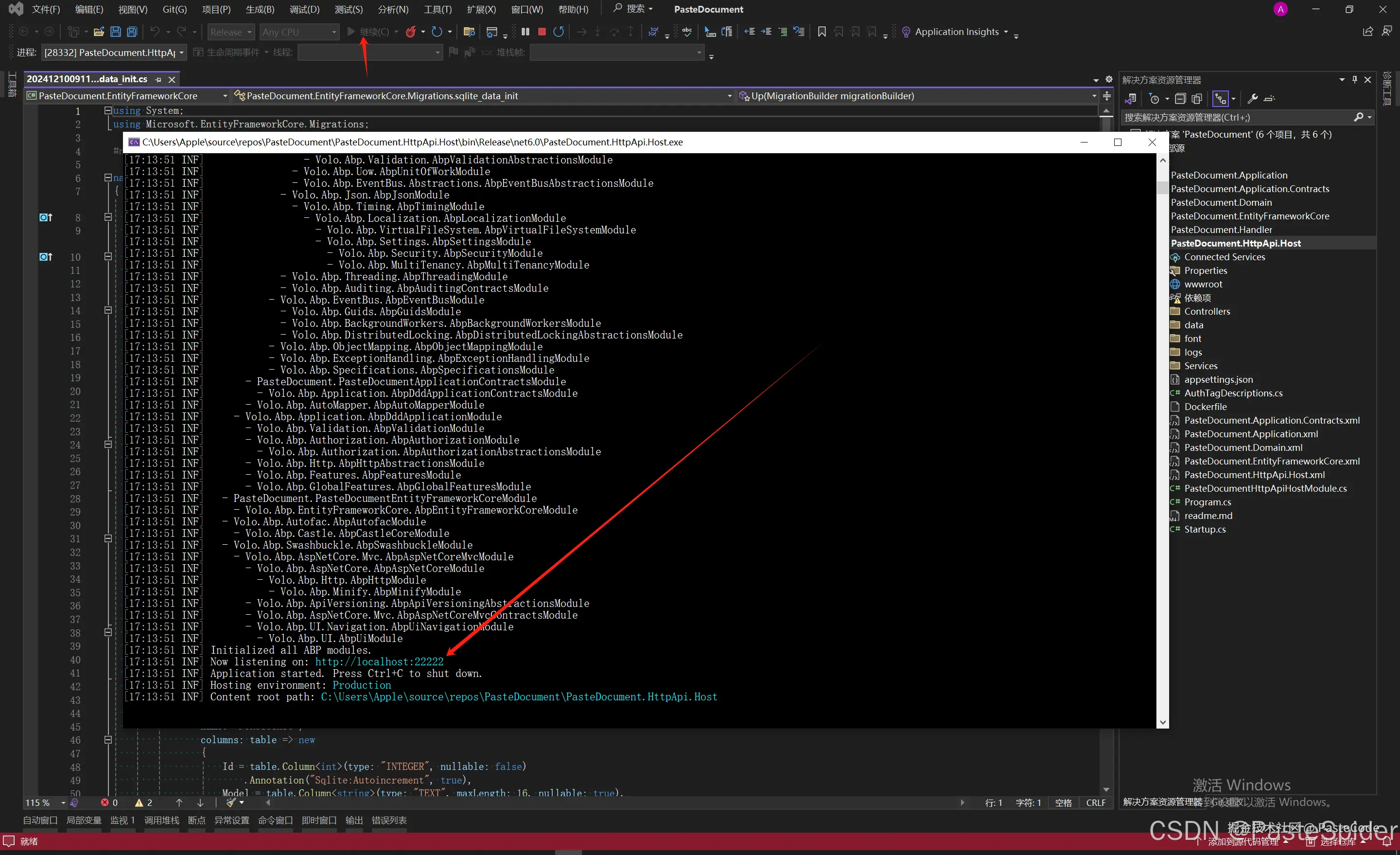Screen dimensions: 1400x855
Task: Open Solution Explorer properties wrench icon
Action: pos(1252,99)
